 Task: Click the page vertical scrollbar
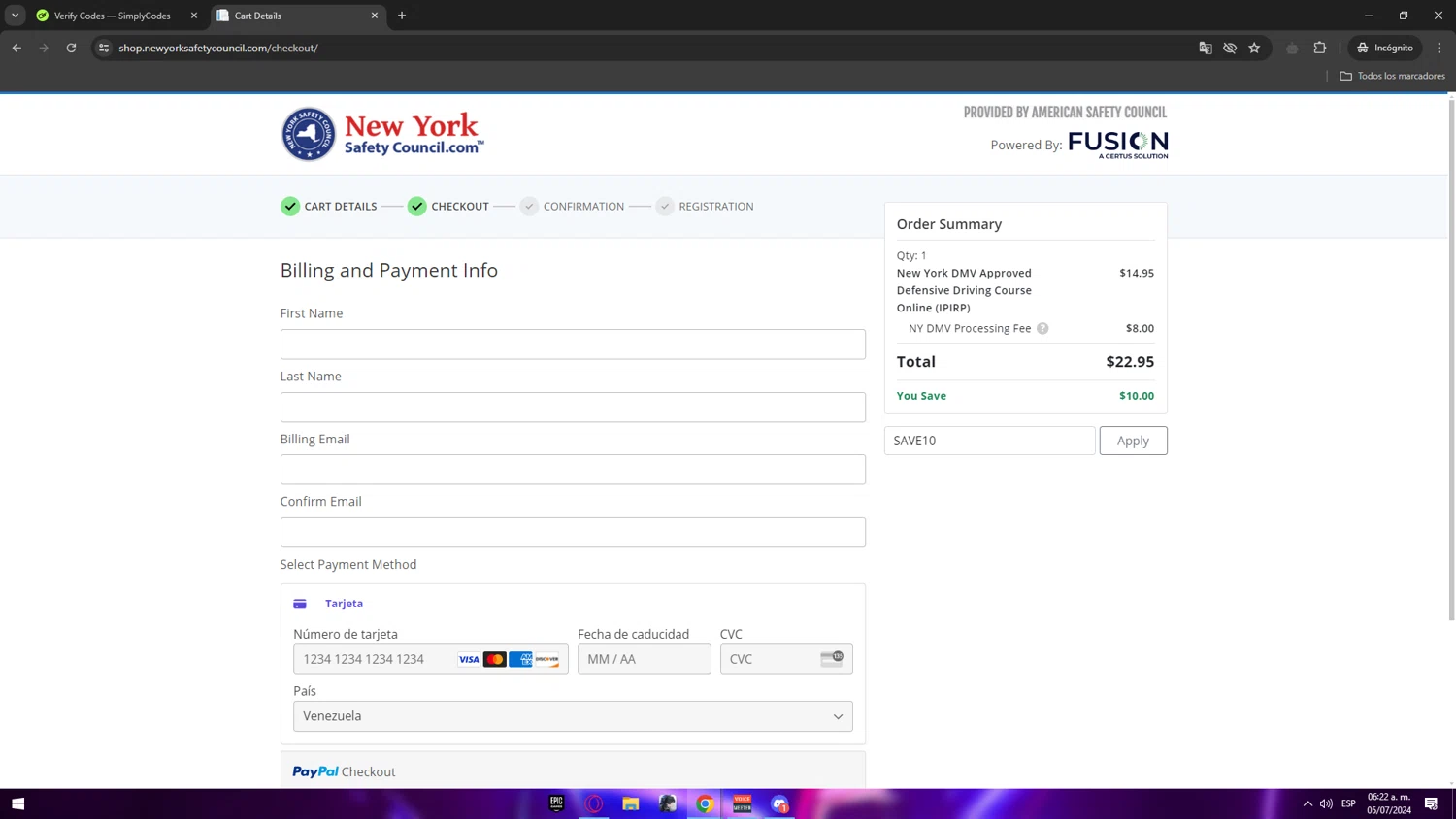(1451, 359)
